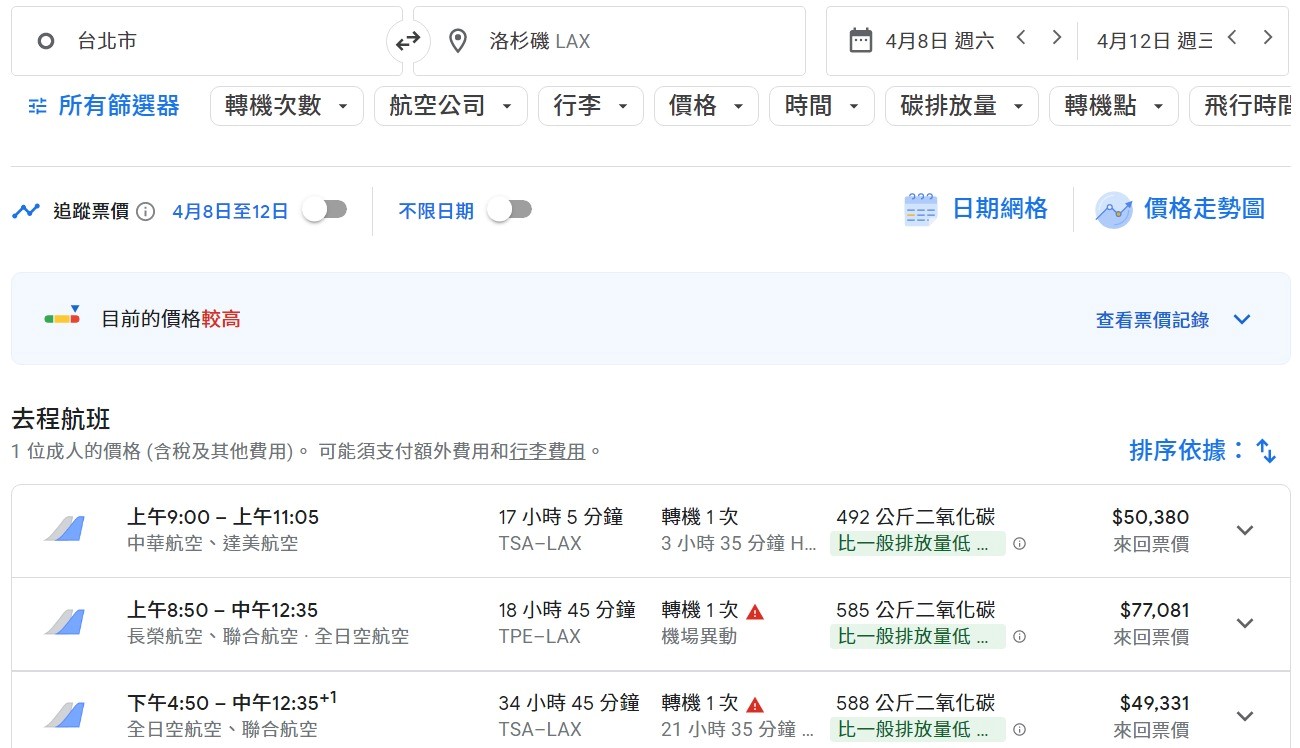Viewport: 1300px width, 748px height.
Task: Open the 價格走勢圖 price graph icon
Action: pyautogui.click(x=1113, y=210)
